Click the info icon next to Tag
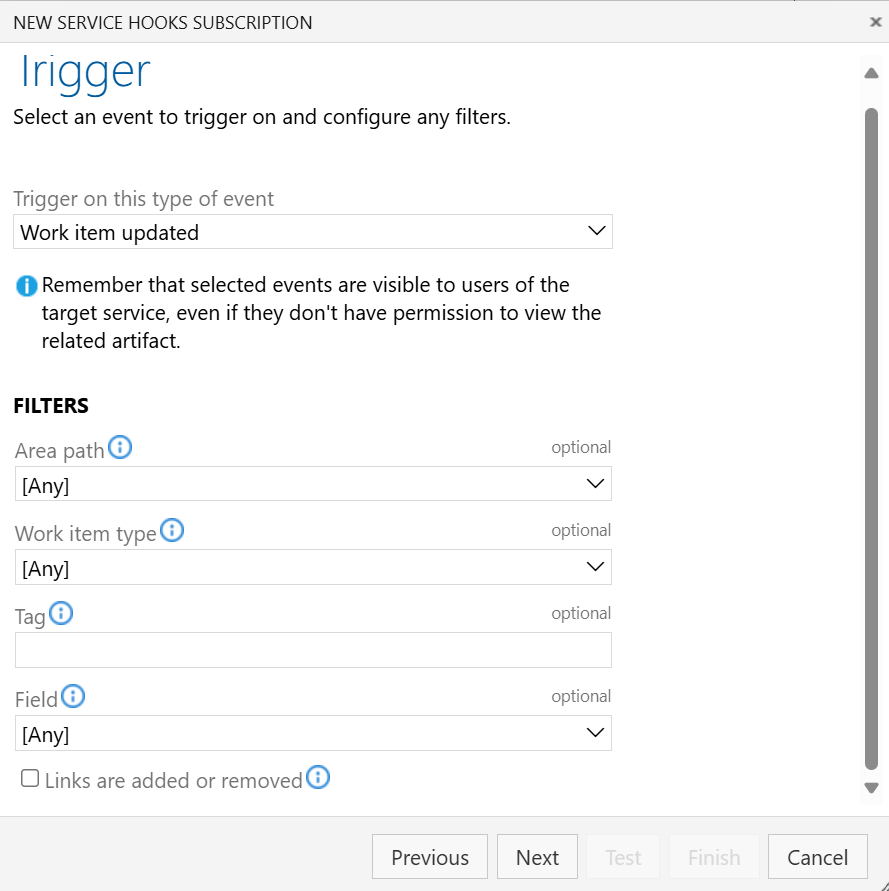889x891 pixels. pyautogui.click(x=61, y=614)
